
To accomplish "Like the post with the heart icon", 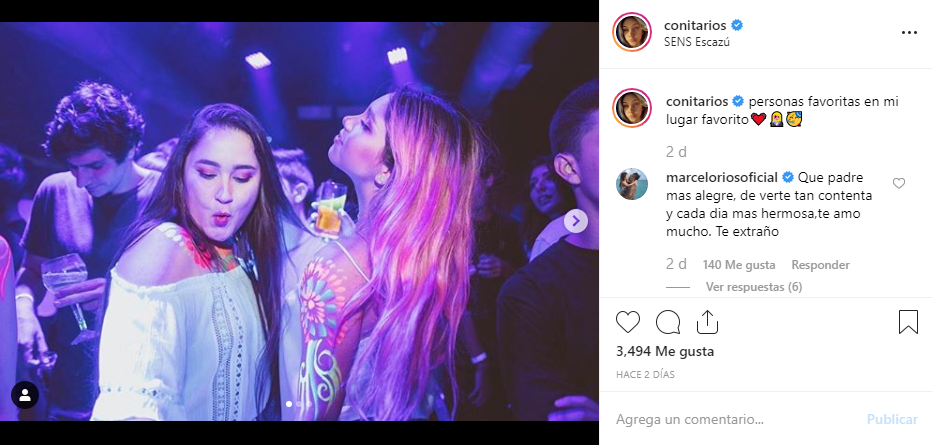I will (628, 322).
